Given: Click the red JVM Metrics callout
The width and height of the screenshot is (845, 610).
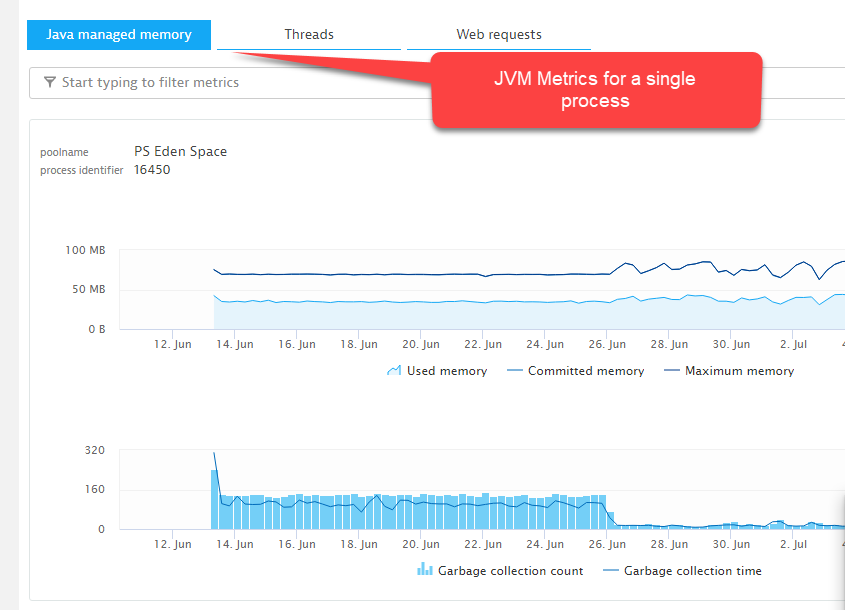Looking at the screenshot, I should [x=596, y=90].
